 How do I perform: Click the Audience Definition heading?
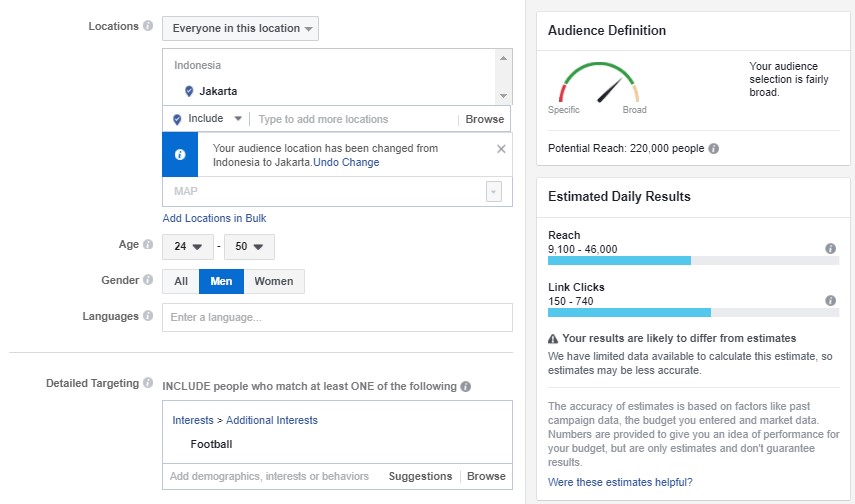tap(607, 31)
